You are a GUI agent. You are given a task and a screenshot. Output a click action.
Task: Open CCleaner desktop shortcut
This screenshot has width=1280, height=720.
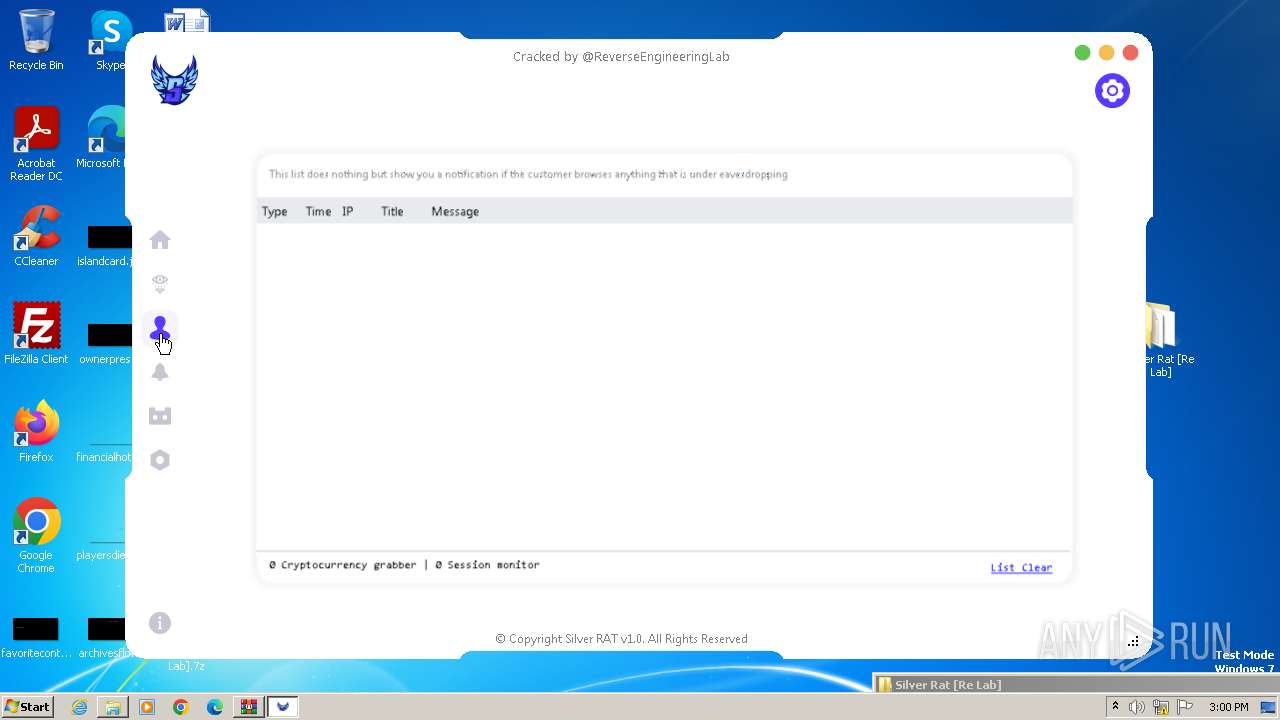click(x=36, y=236)
